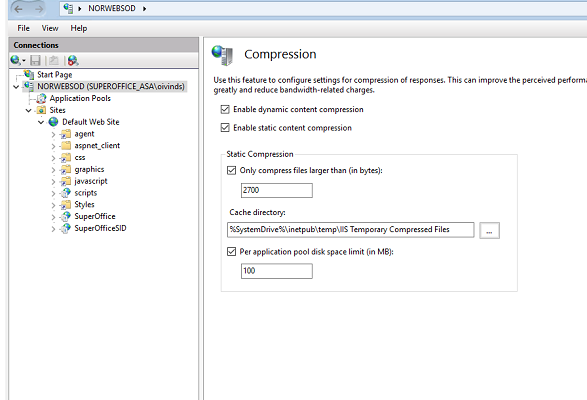Uncheck Enable static content compression

click(x=225, y=128)
